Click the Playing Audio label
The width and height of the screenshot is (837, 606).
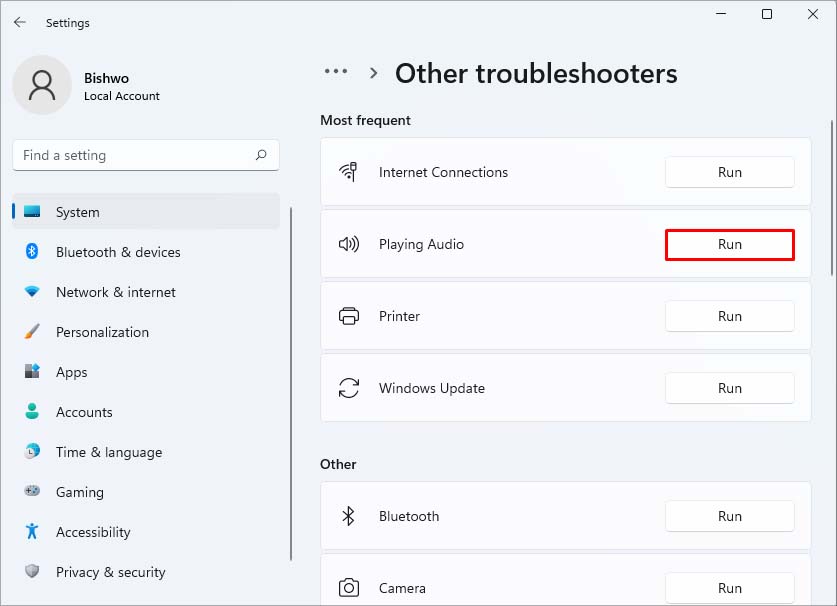point(421,245)
